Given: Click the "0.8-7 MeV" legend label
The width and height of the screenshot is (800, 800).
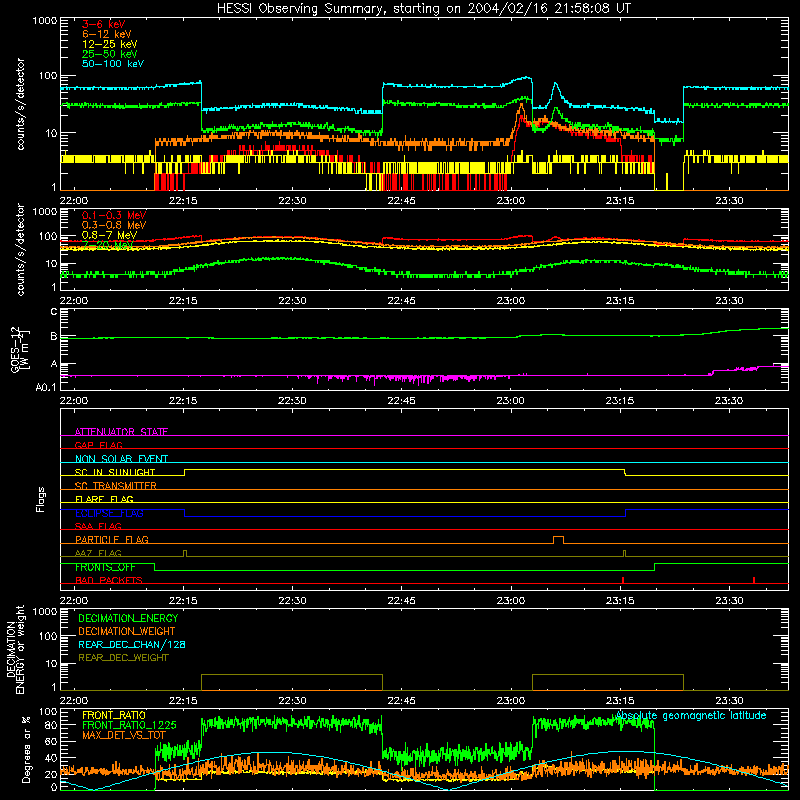Looking at the screenshot, I should tap(109, 235).
